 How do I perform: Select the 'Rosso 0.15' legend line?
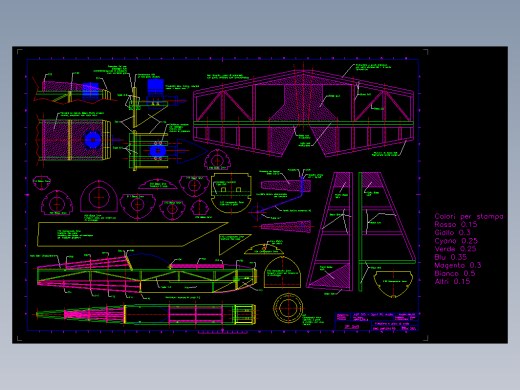(456, 225)
